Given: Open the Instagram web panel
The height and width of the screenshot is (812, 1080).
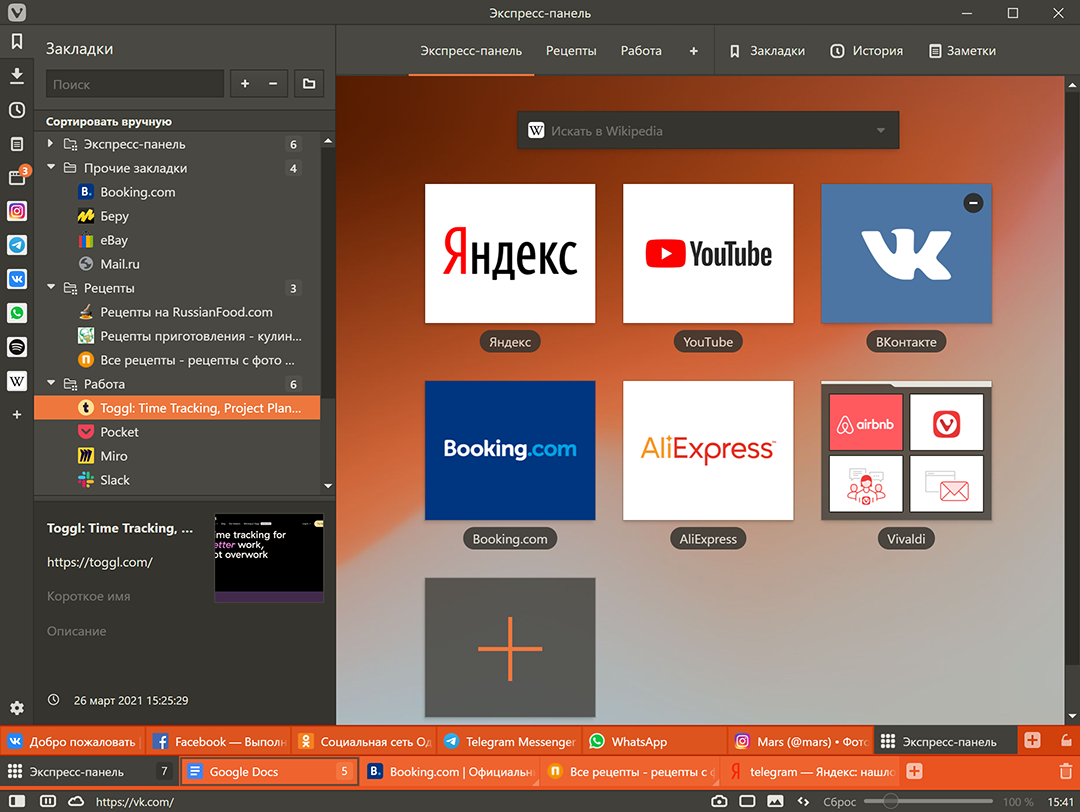Looking at the screenshot, I should 17,211.
